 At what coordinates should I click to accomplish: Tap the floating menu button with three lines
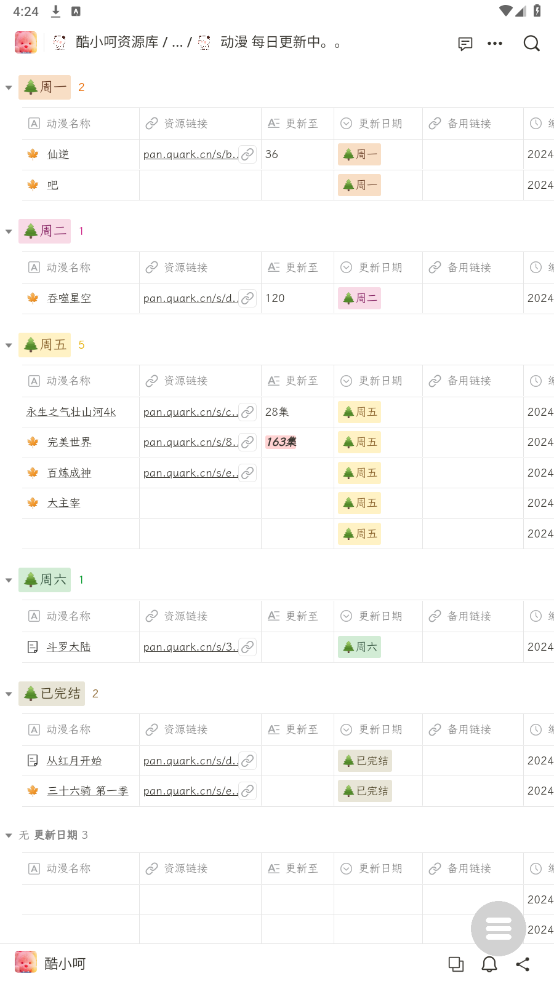pos(498,928)
